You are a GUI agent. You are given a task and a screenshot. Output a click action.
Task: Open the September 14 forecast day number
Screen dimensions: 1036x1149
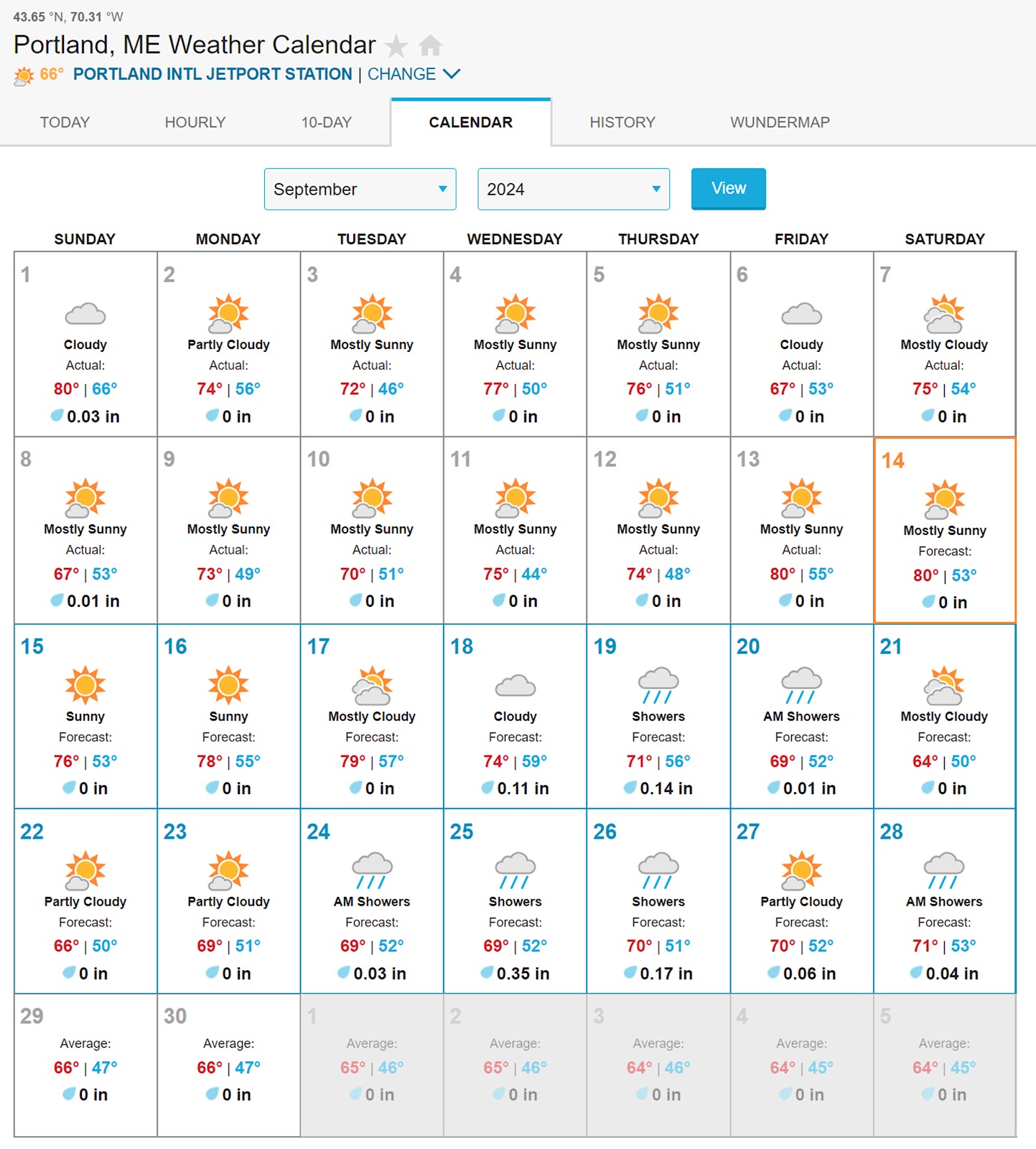(892, 461)
